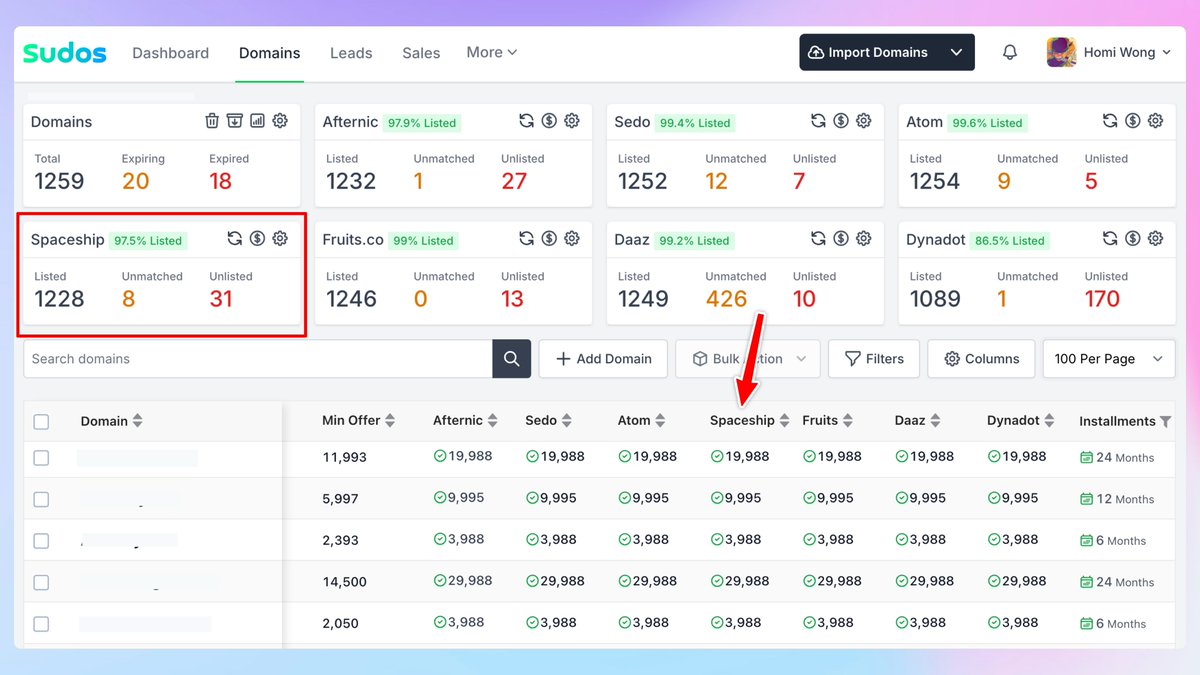This screenshot has height=675, width=1200.
Task: Open the chart icon in Domains card
Action: (257, 121)
